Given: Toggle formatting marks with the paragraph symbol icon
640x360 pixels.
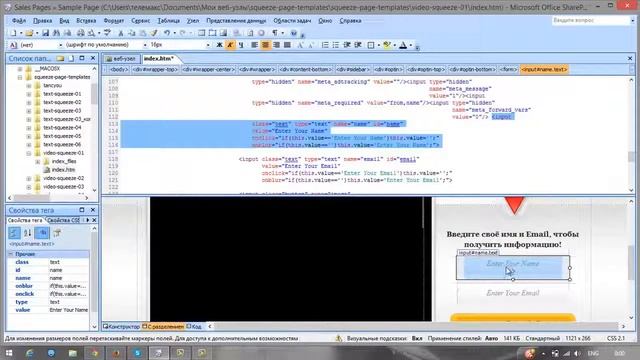Looking at the screenshot, I should [x=275, y=33].
